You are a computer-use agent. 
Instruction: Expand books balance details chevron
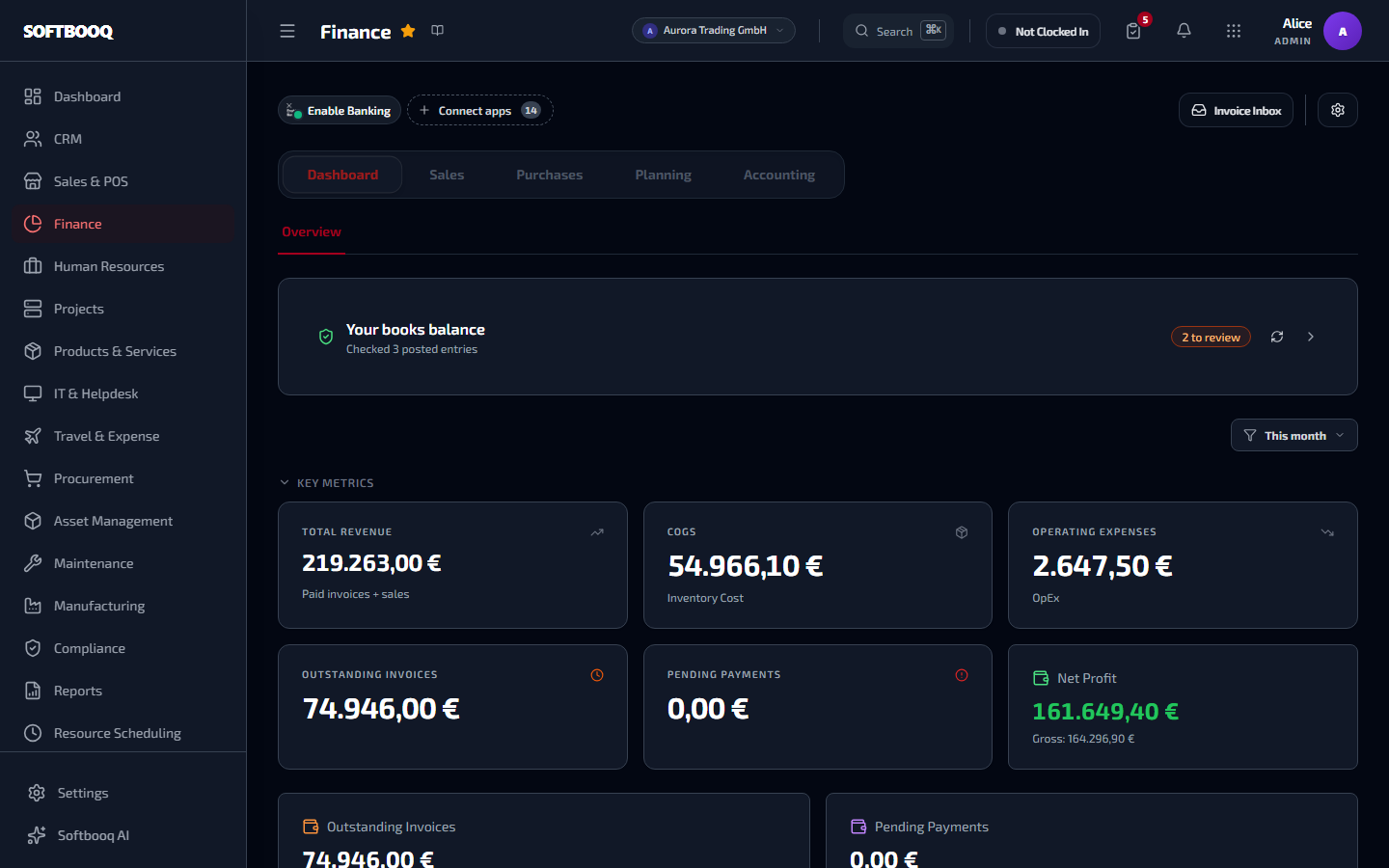click(x=1311, y=337)
